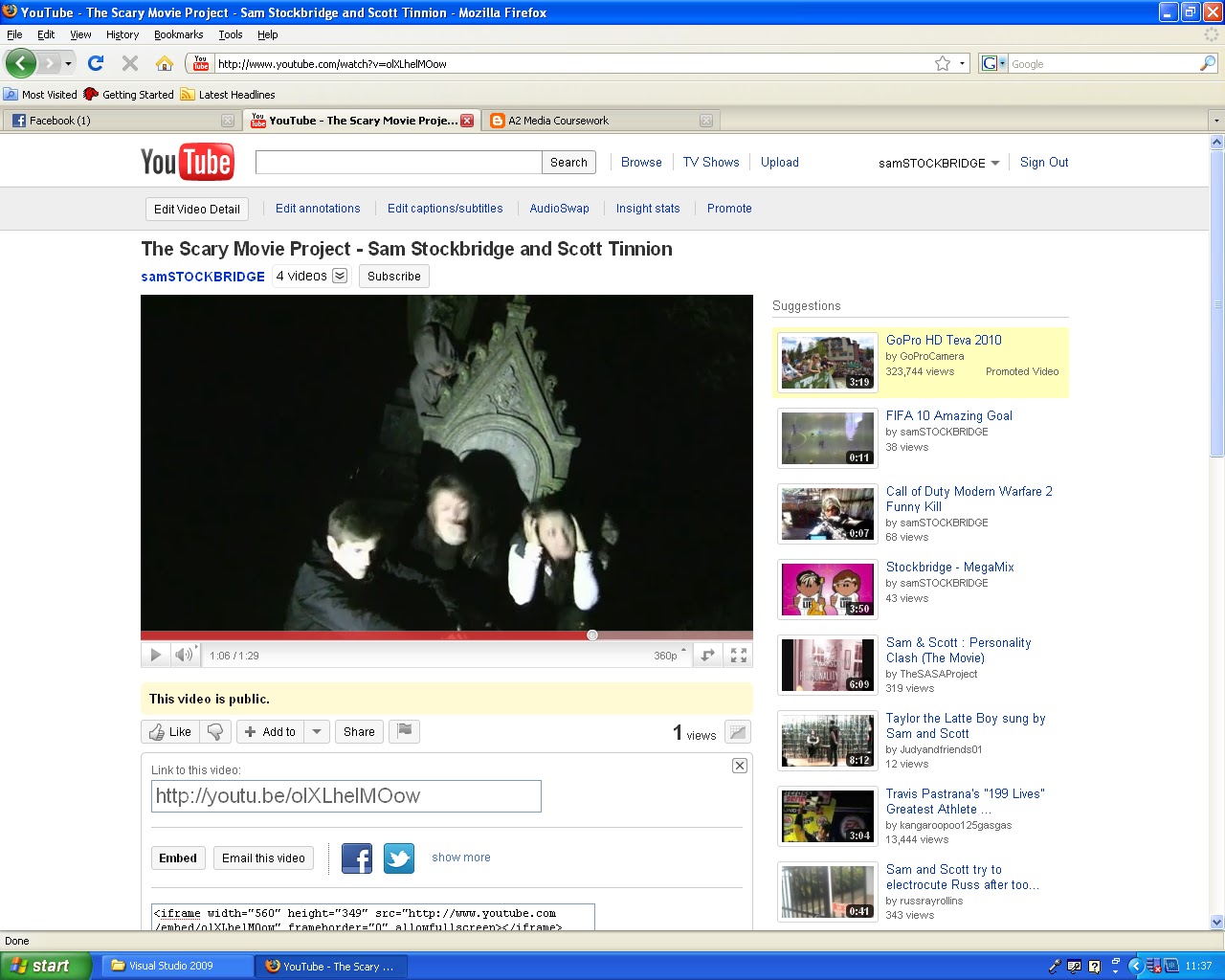Open the Stockbridge - MegaMix thumbnail

[828, 590]
